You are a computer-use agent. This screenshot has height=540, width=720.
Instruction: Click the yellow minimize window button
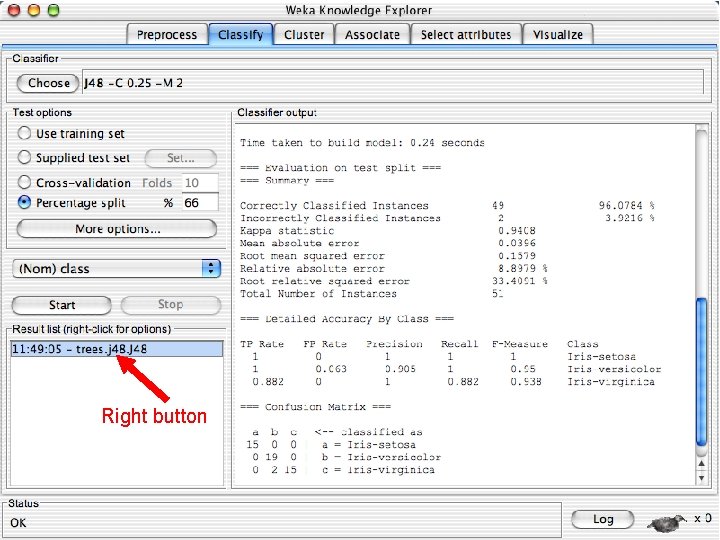coord(34,10)
